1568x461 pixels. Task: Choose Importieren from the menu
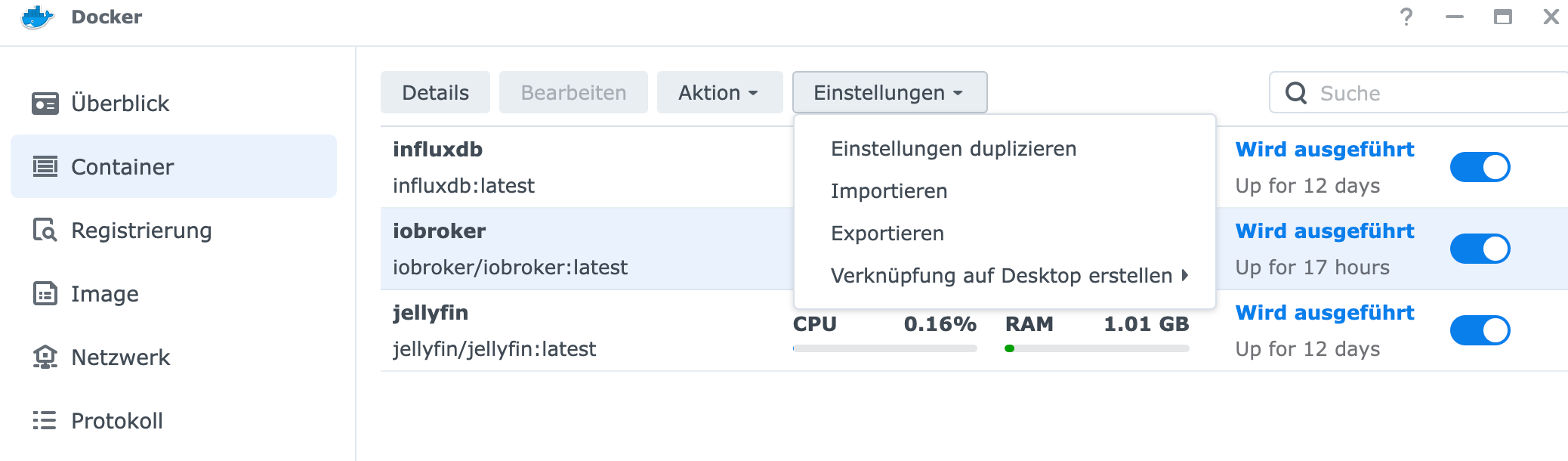888,191
